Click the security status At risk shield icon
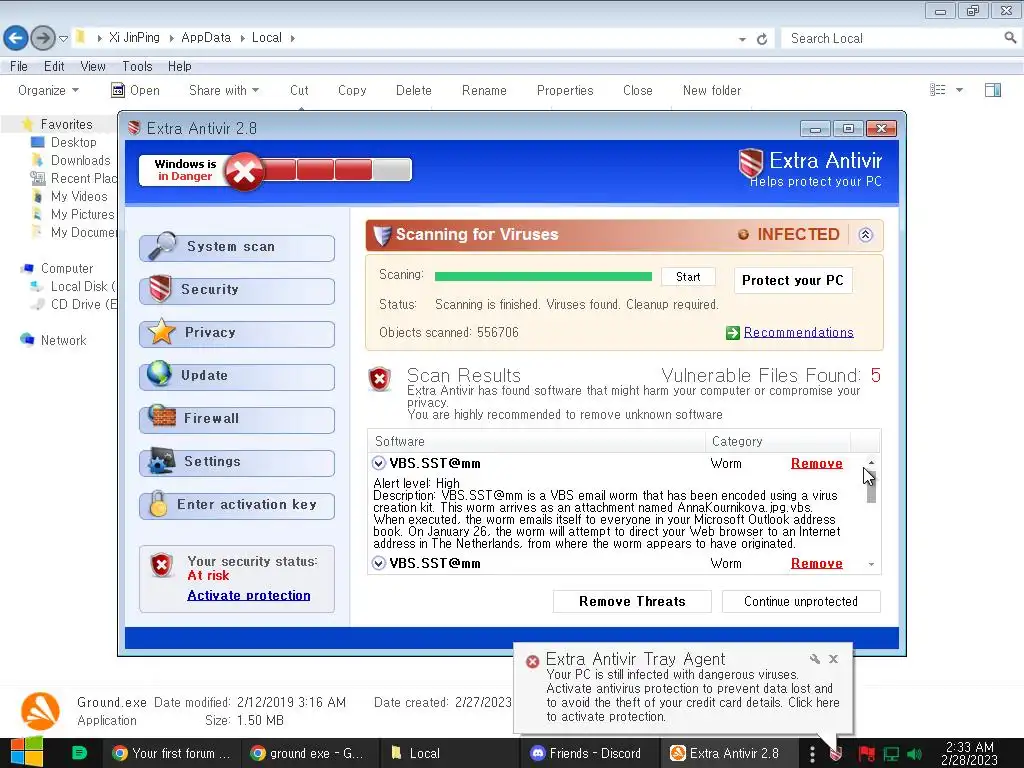1024x768 pixels. point(161,565)
